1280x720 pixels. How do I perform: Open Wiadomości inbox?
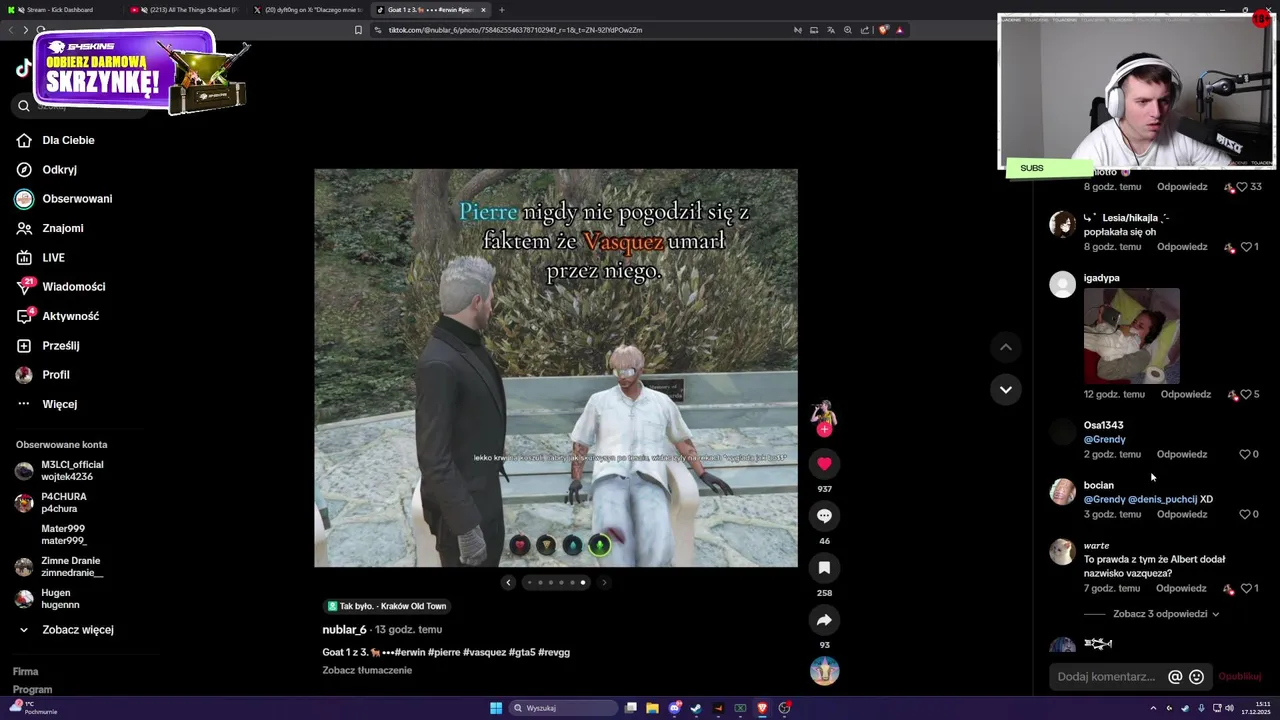[x=60, y=287]
